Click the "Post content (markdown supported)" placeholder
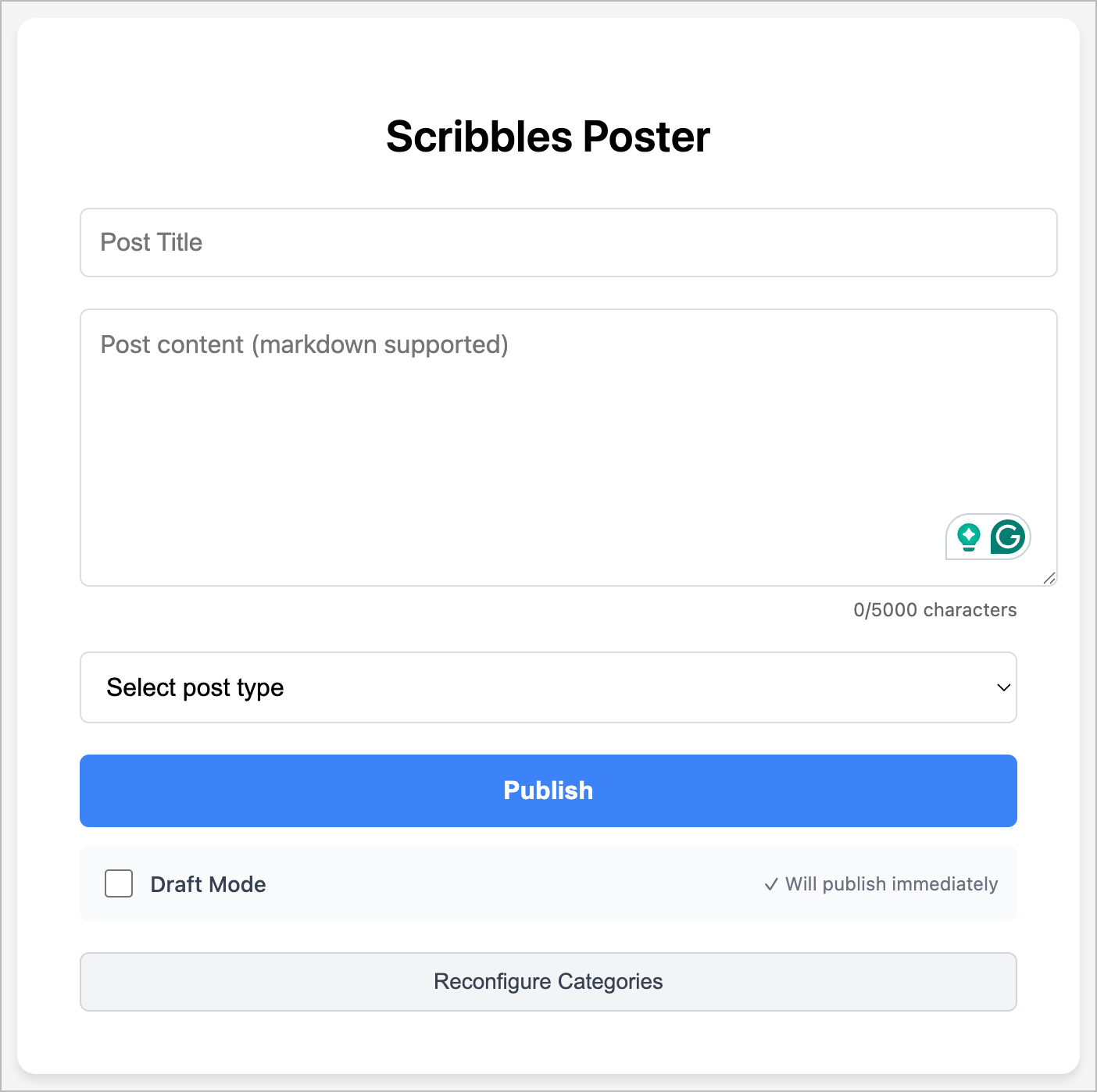1097x1092 pixels. 305,344
